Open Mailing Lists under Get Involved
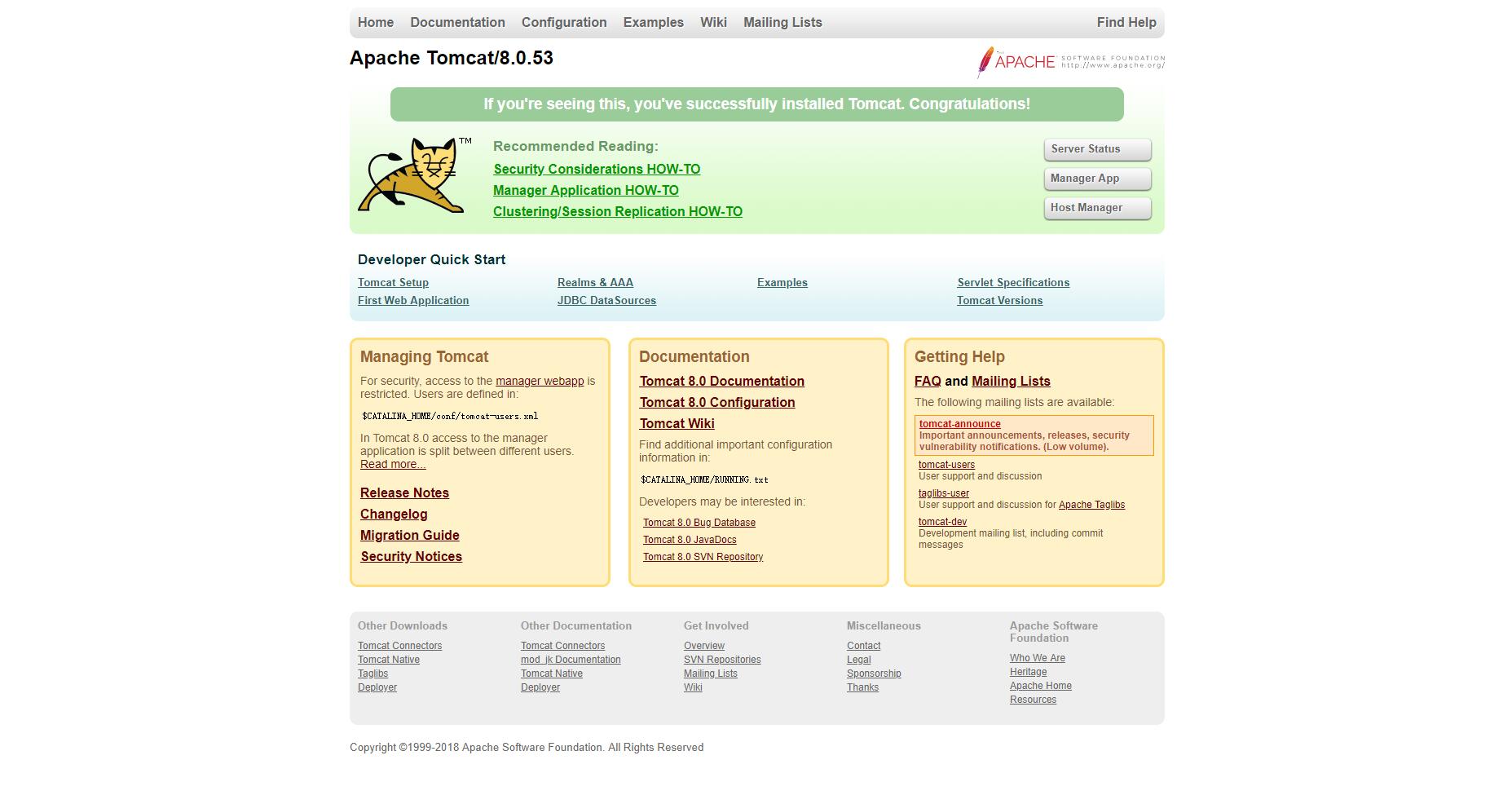1512x804 pixels. (711, 674)
